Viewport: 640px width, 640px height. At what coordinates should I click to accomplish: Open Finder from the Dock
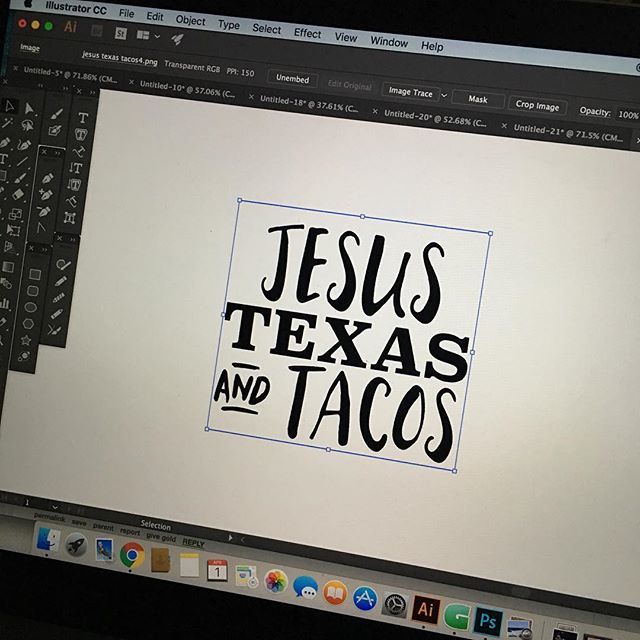point(48,540)
